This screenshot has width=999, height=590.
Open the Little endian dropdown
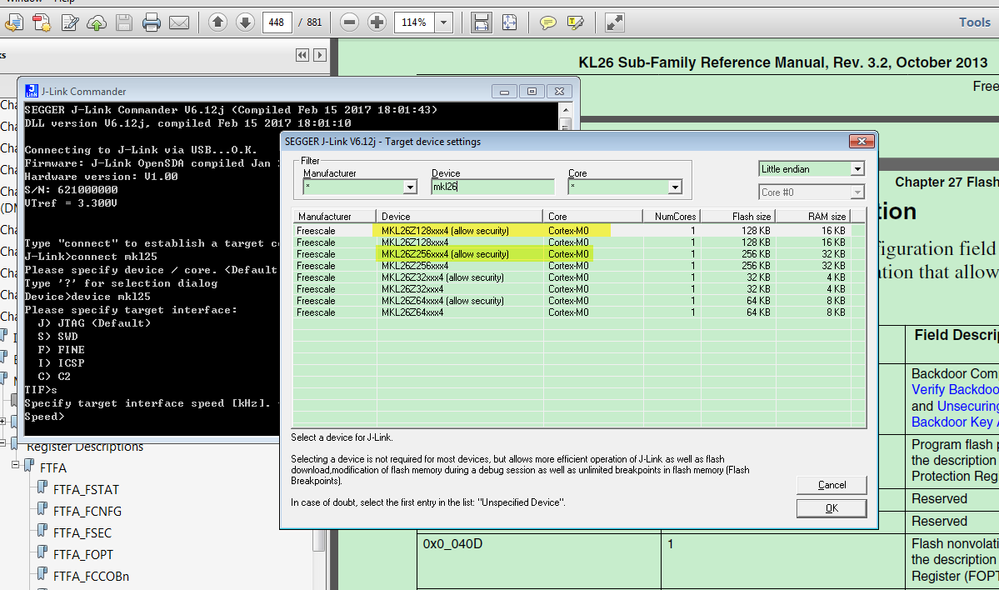coord(856,169)
